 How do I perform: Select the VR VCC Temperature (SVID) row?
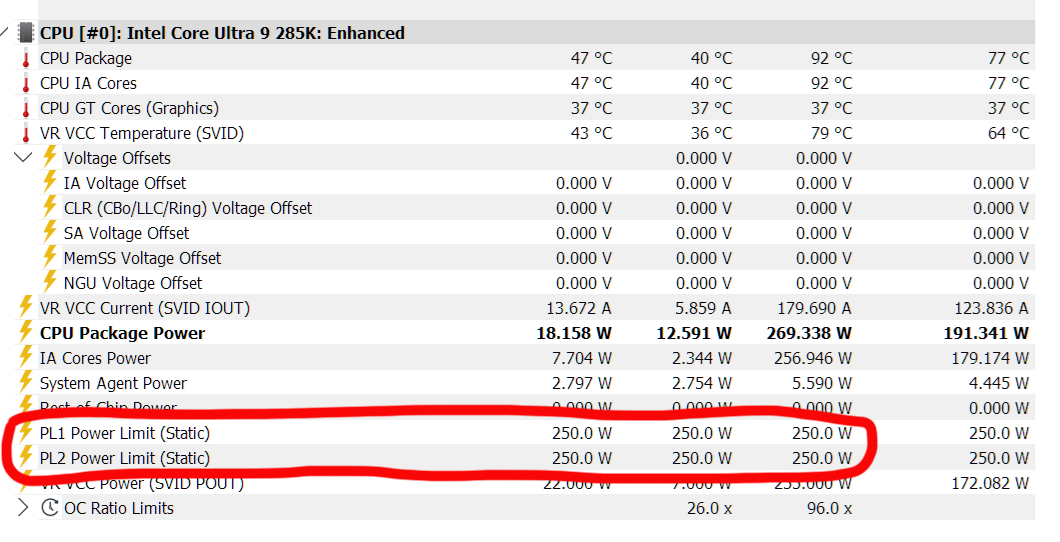[x=142, y=134]
